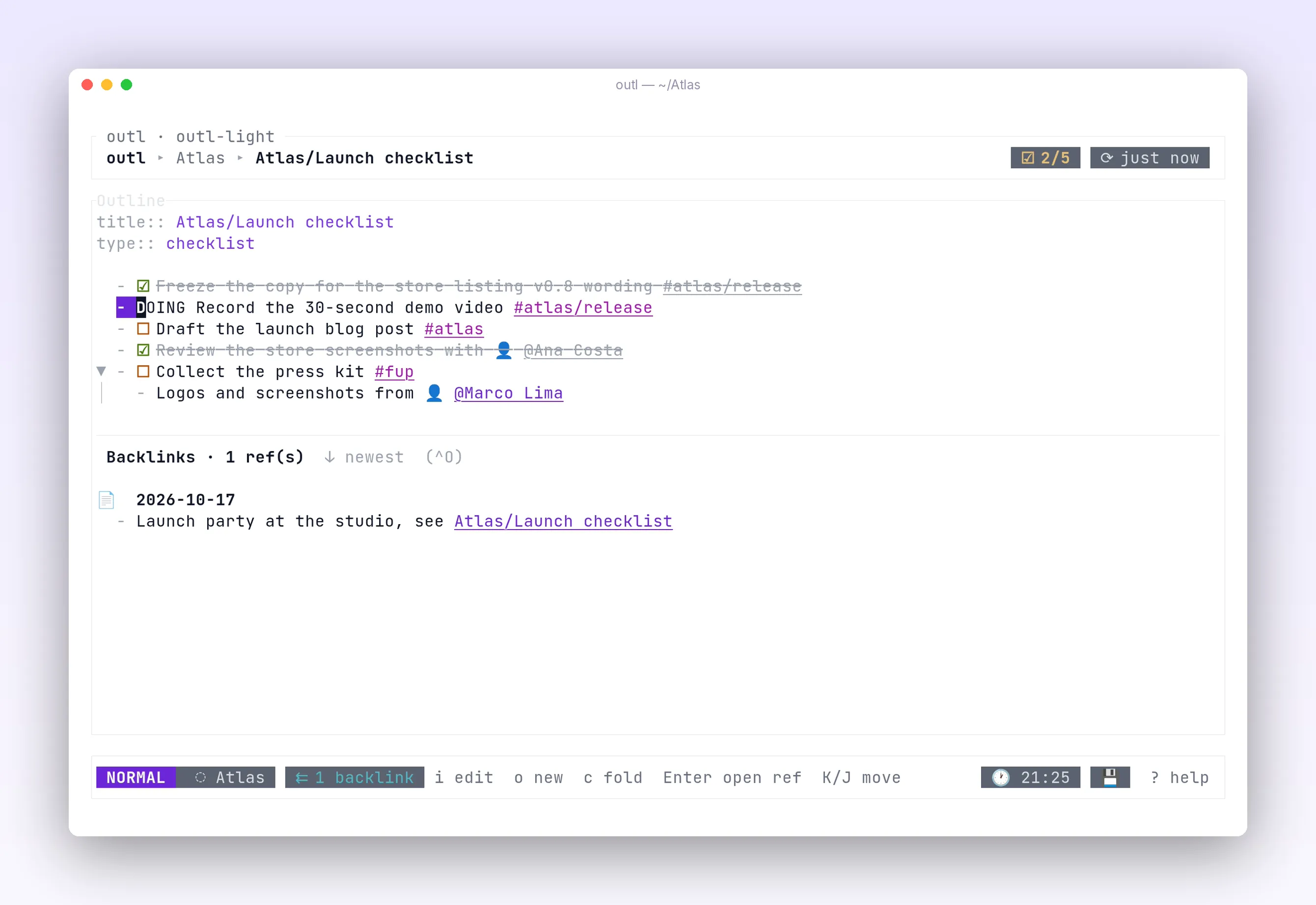Click the 2/5 task progress badge
Viewport: 1316px width, 905px height.
pos(1045,158)
